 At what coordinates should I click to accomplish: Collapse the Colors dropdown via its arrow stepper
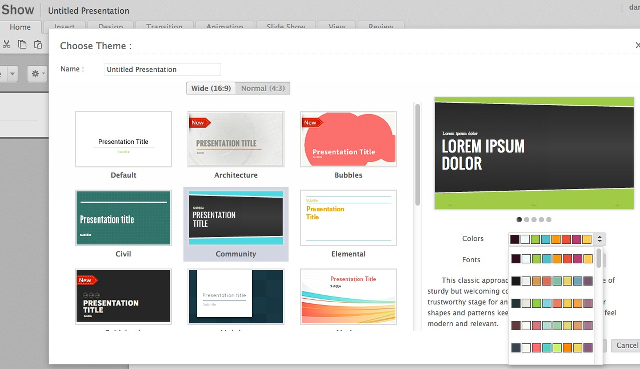(x=599, y=239)
